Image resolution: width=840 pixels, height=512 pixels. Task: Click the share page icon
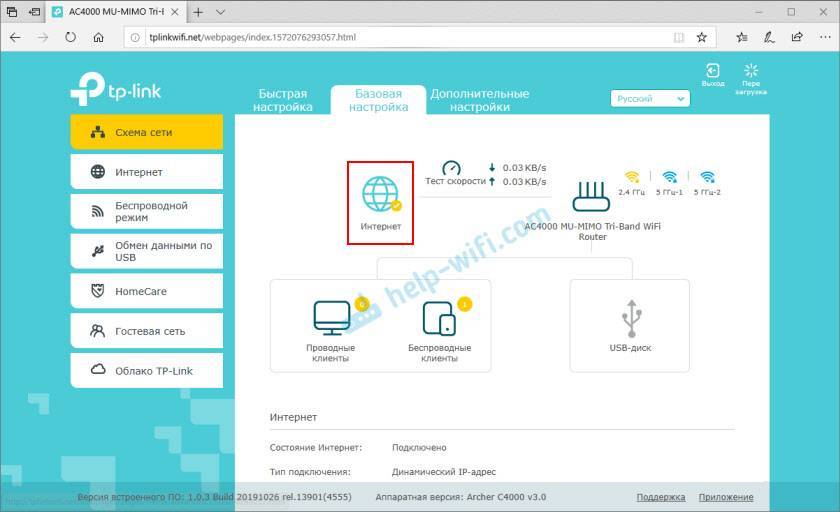pos(797,37)
